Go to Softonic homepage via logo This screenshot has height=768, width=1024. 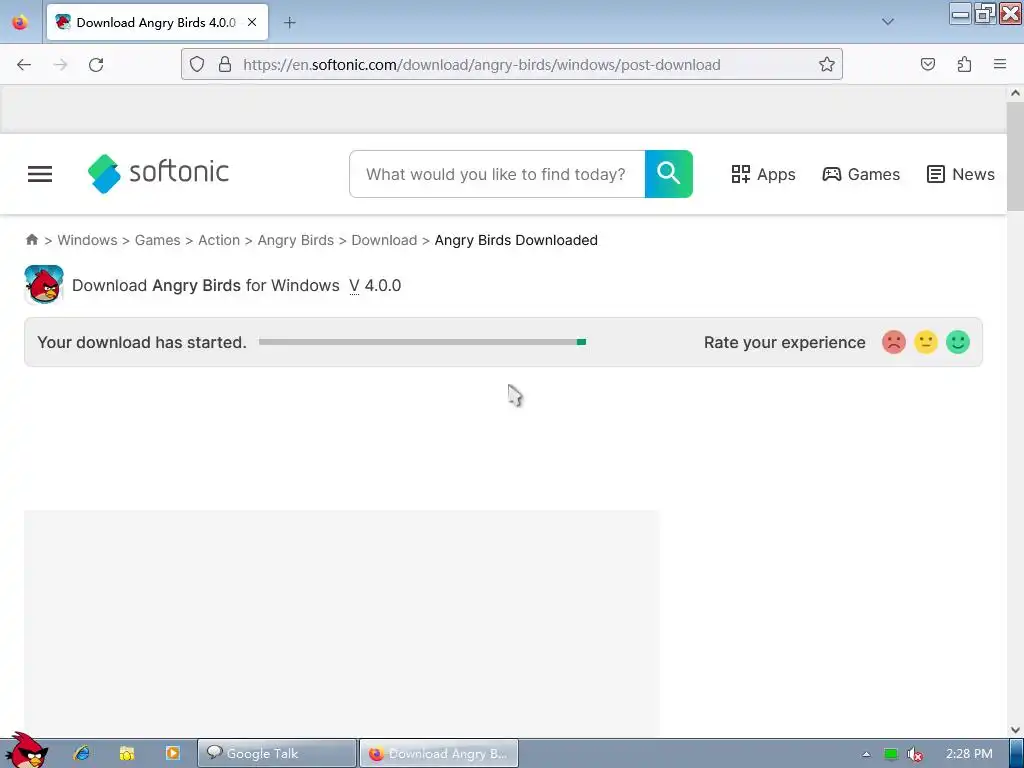tap(158, 173)
